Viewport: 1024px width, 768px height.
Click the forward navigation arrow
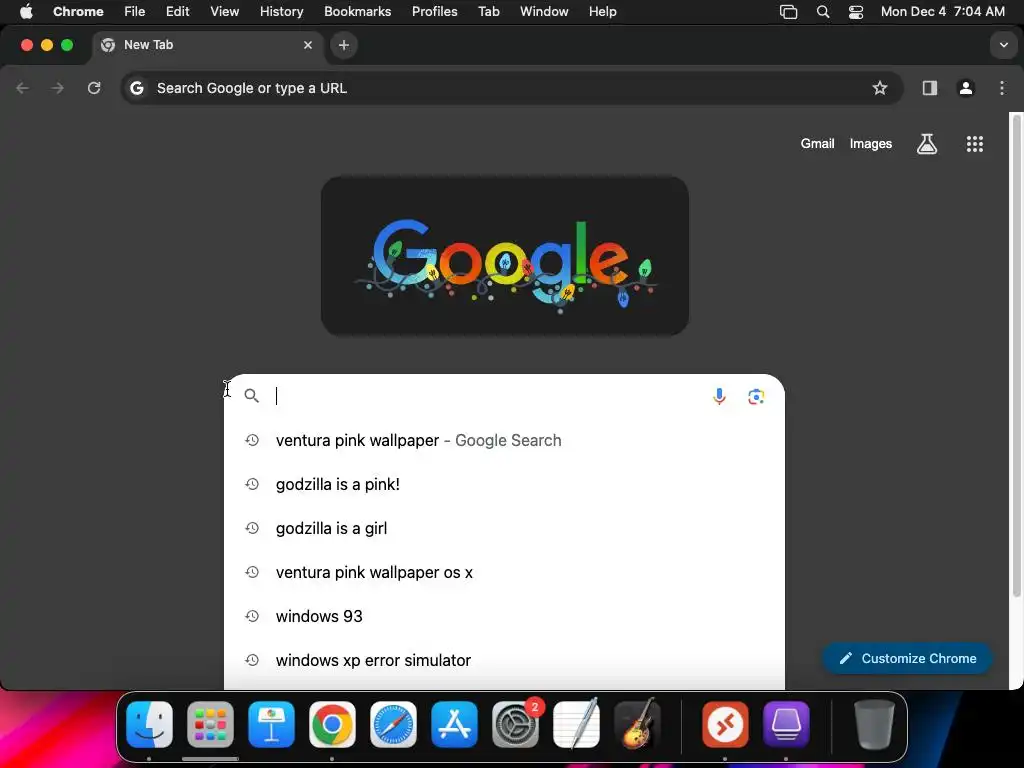tap(58, 88)
